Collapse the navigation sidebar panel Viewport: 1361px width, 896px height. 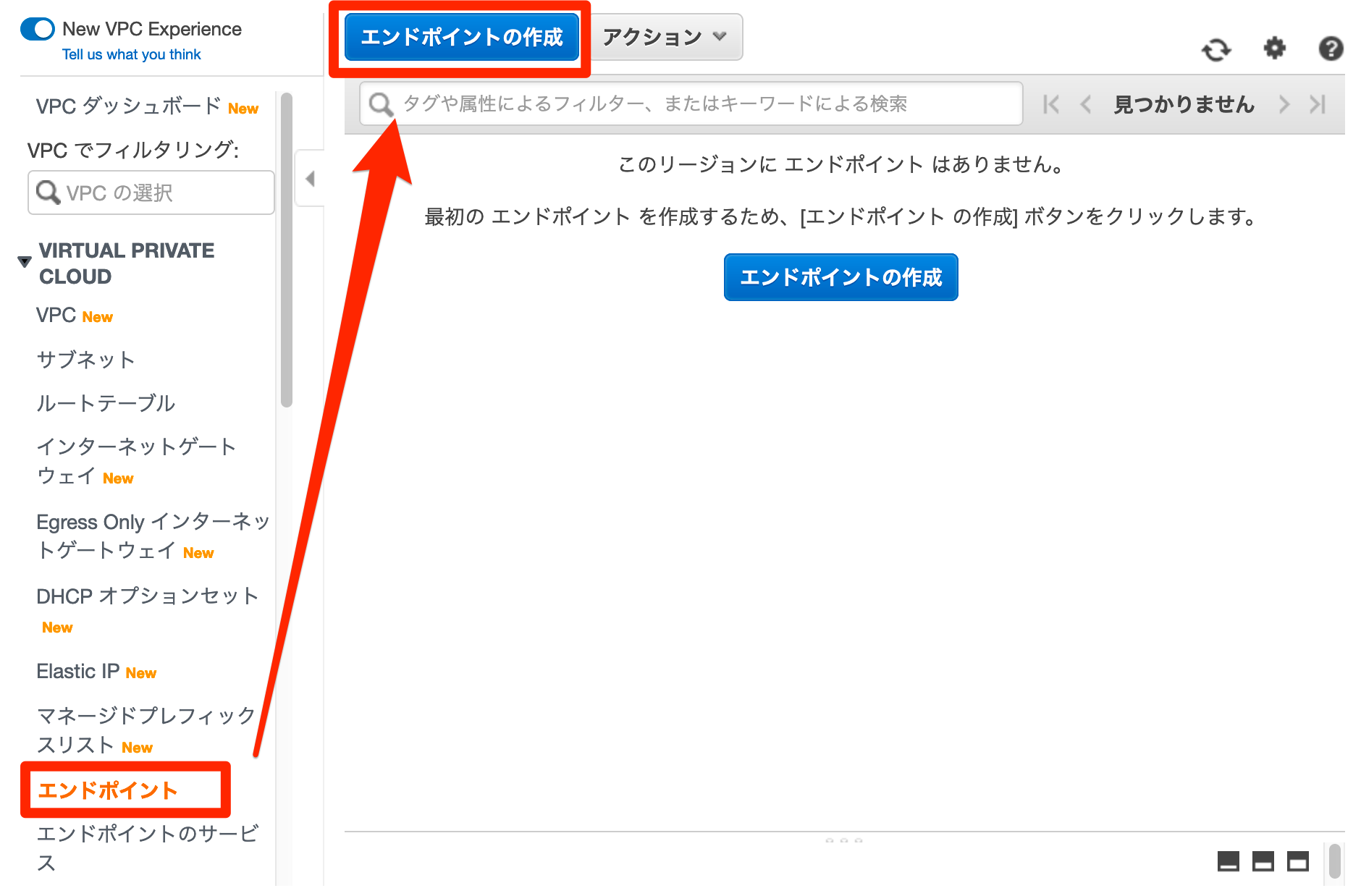309,178
